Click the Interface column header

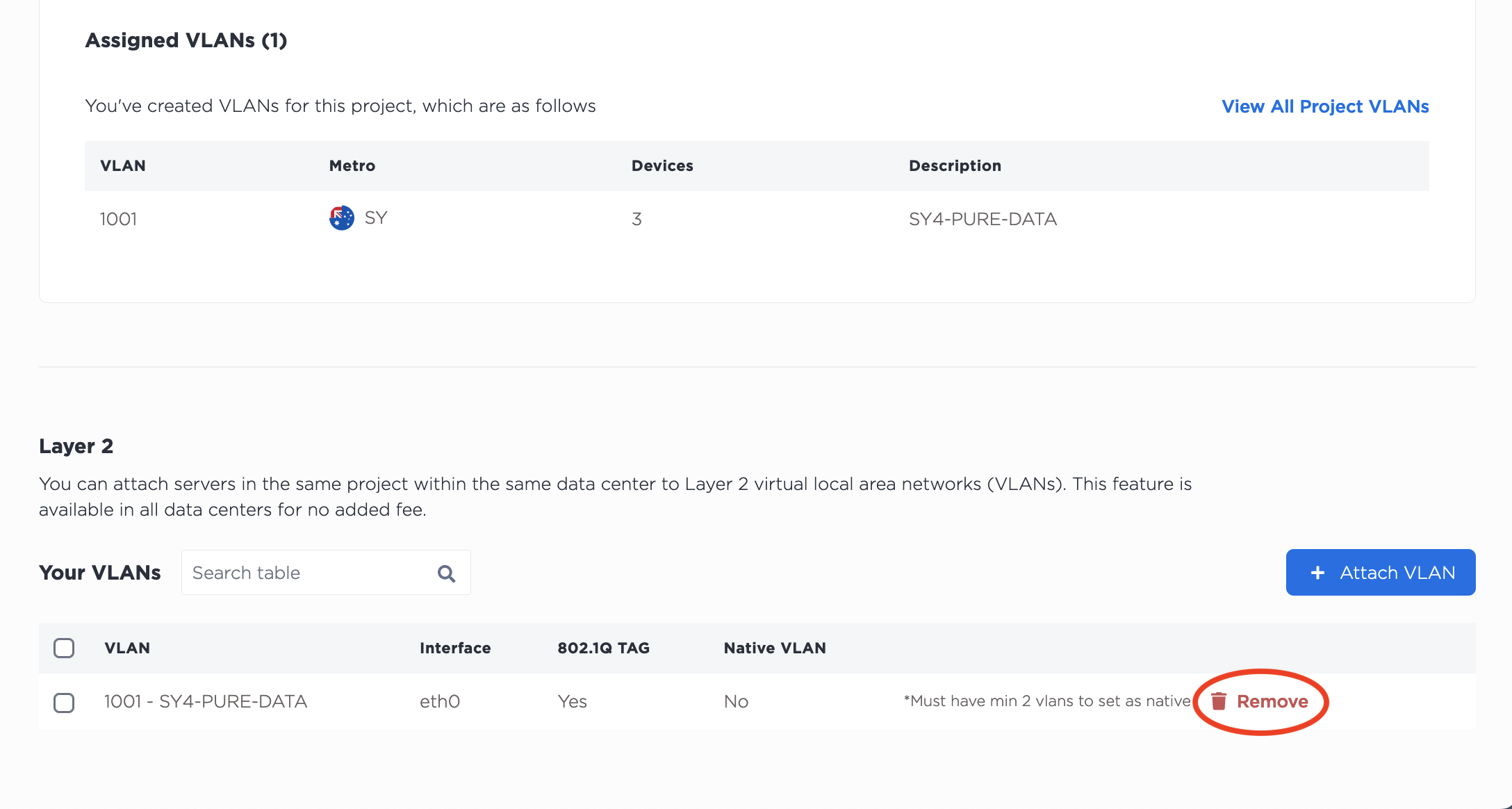point(455,648)
